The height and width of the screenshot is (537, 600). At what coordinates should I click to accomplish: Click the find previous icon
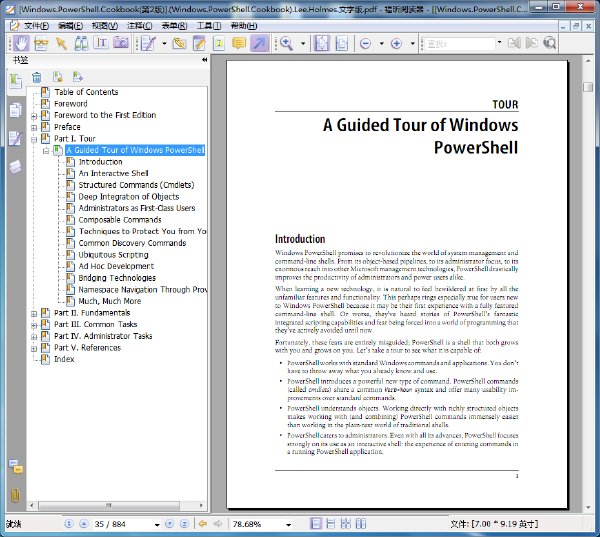point(514,43)
